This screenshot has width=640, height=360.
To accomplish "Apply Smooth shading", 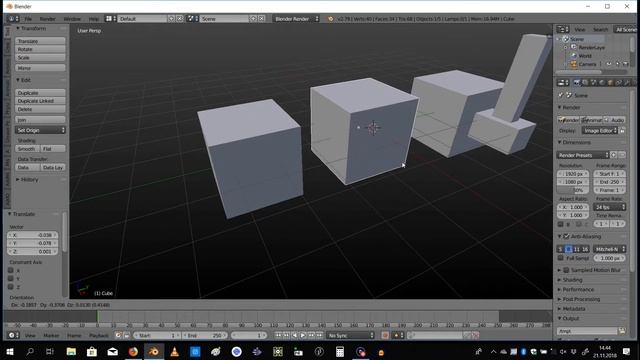I will click(28, 149).
